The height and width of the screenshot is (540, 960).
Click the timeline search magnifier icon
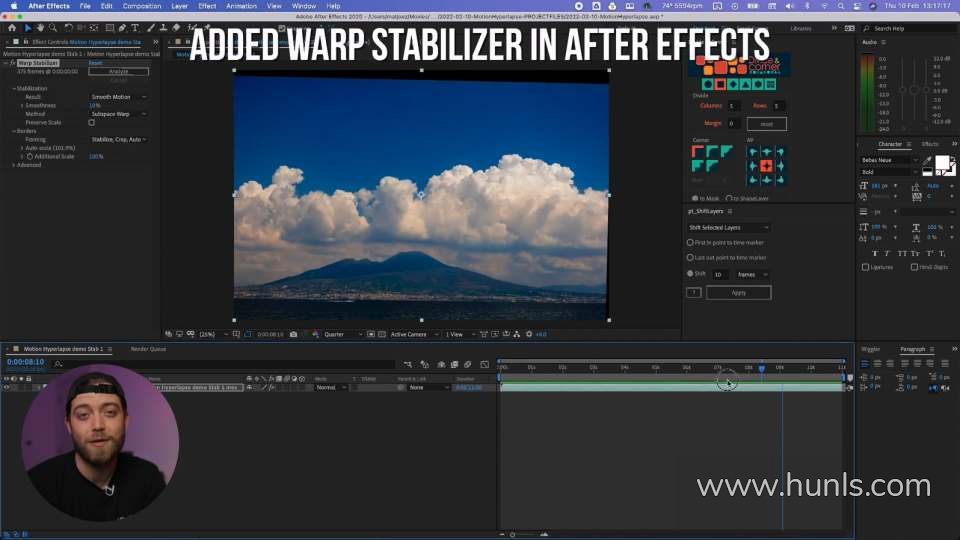58,364
